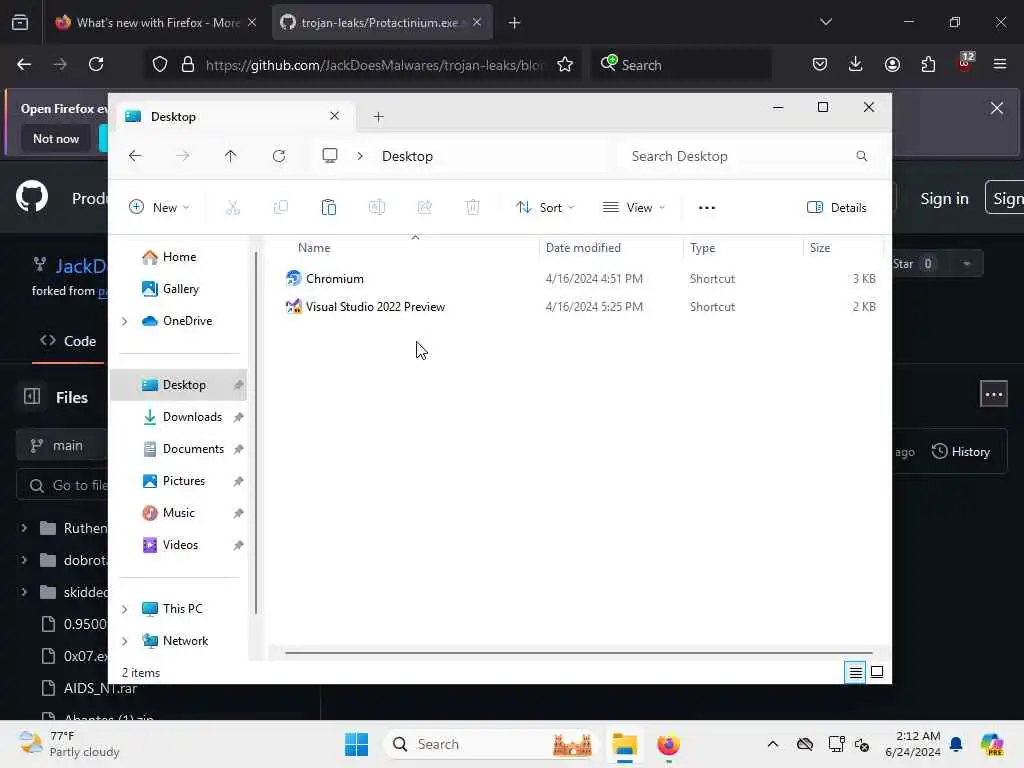
Task: Sort by the Date modified column header
Action: click(583, 248)
